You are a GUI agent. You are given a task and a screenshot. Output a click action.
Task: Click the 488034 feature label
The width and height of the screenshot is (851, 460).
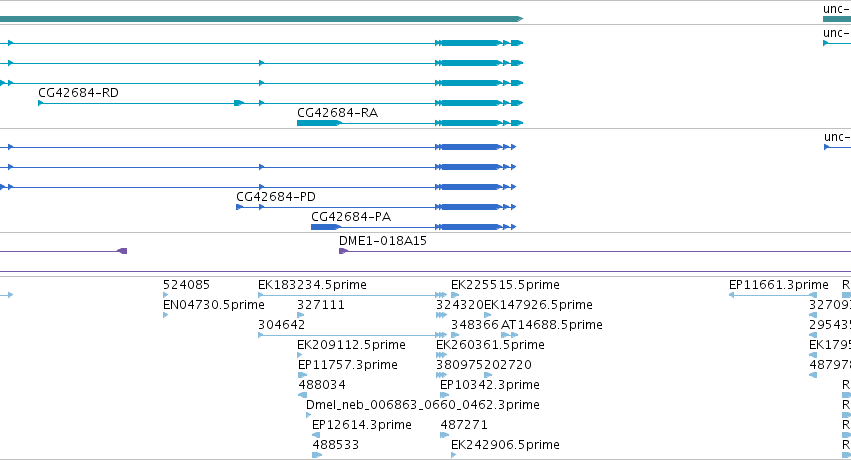tap(322, 385)
